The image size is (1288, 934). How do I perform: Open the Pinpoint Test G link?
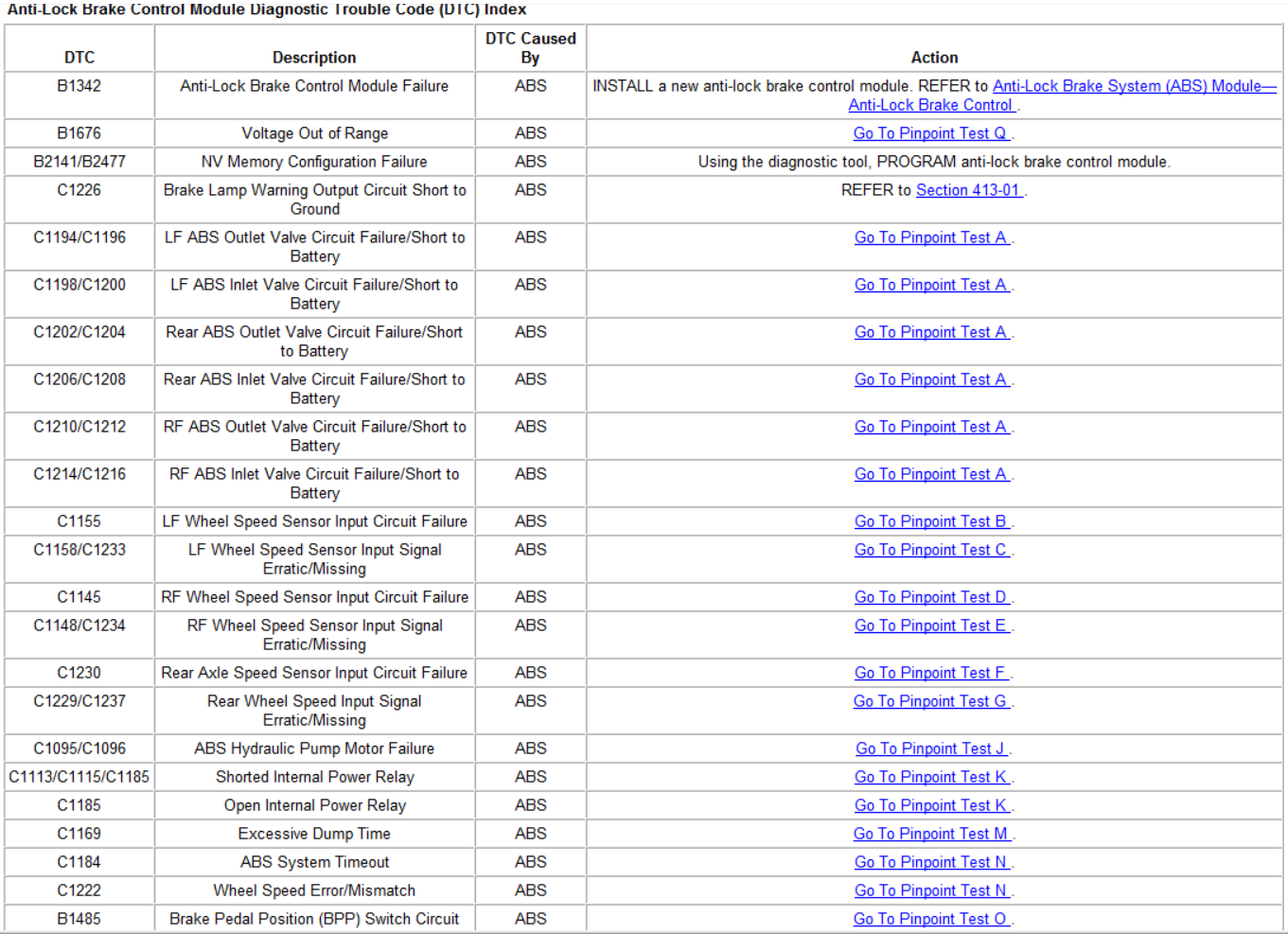tap(930, 701)
